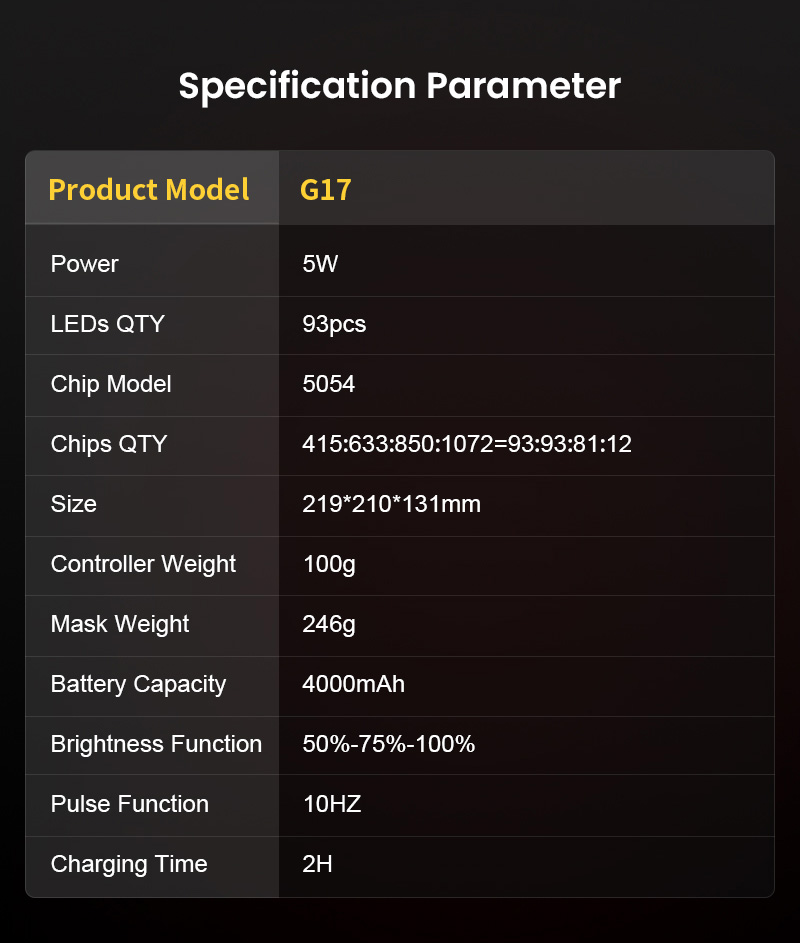Screen dimensions: 800x943
Task: Select the 50%-75%-100% brightness value
Action: [388, 744]
